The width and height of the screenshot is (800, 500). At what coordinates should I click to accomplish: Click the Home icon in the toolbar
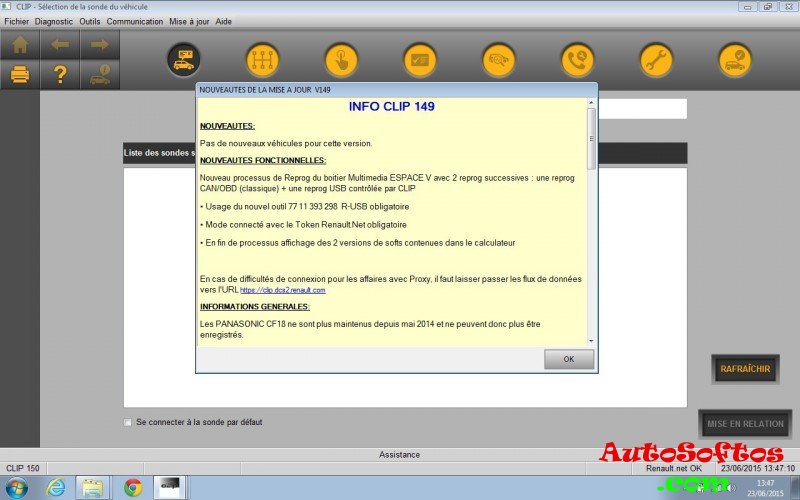[20, 44]
